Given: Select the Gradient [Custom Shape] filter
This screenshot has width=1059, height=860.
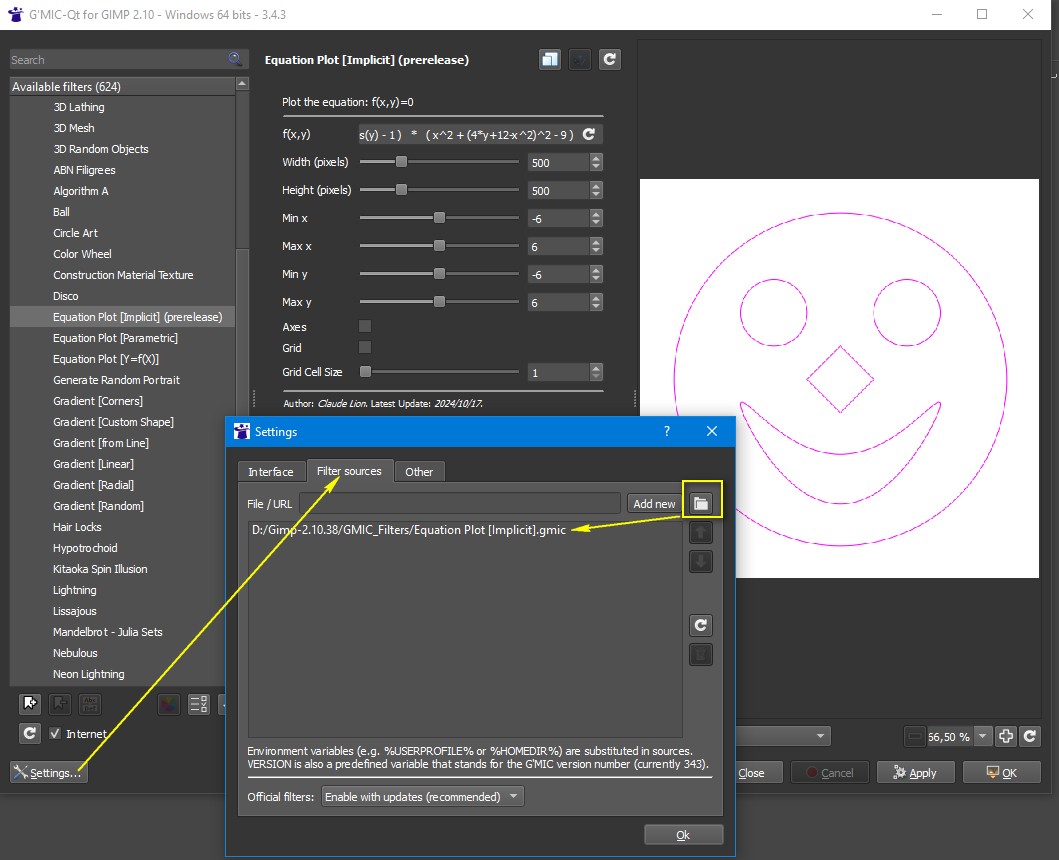Looking at the screenshot, I should (113, 422).
